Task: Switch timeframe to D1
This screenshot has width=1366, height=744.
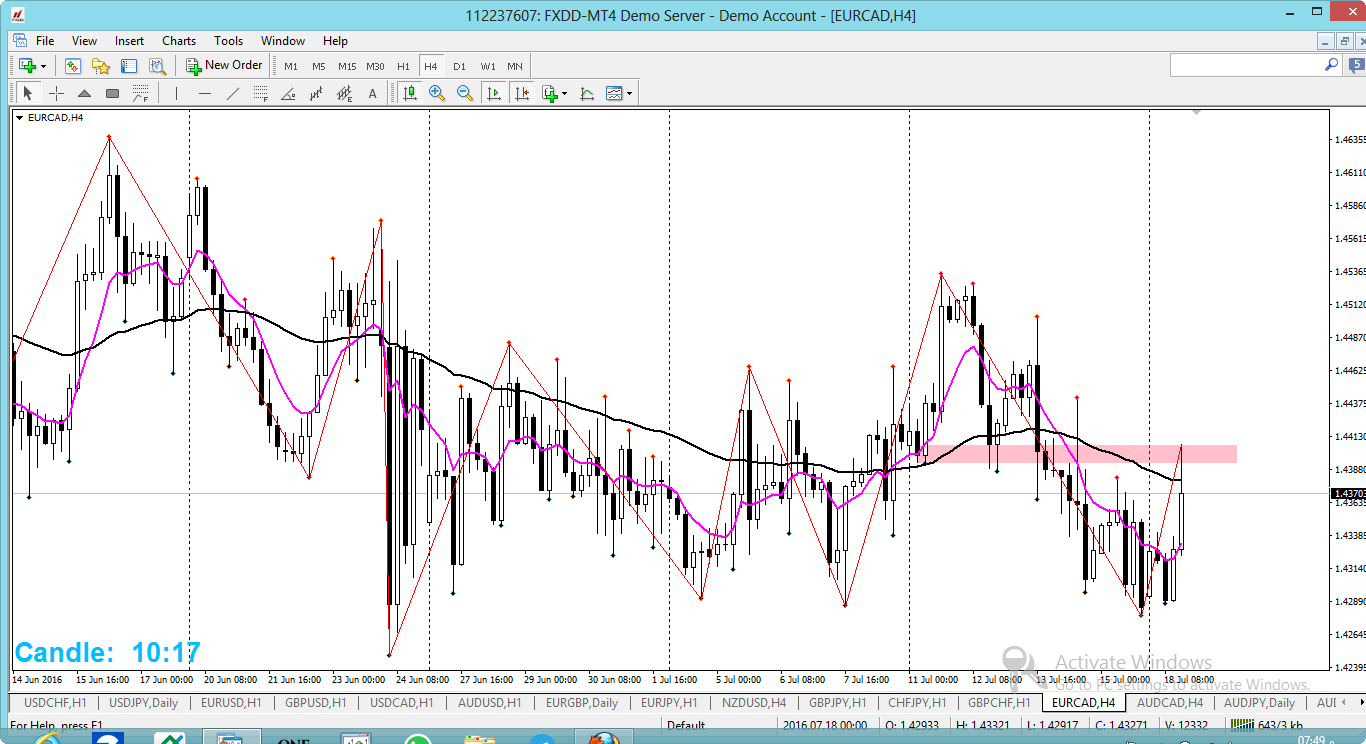Action: click(459, 66)
